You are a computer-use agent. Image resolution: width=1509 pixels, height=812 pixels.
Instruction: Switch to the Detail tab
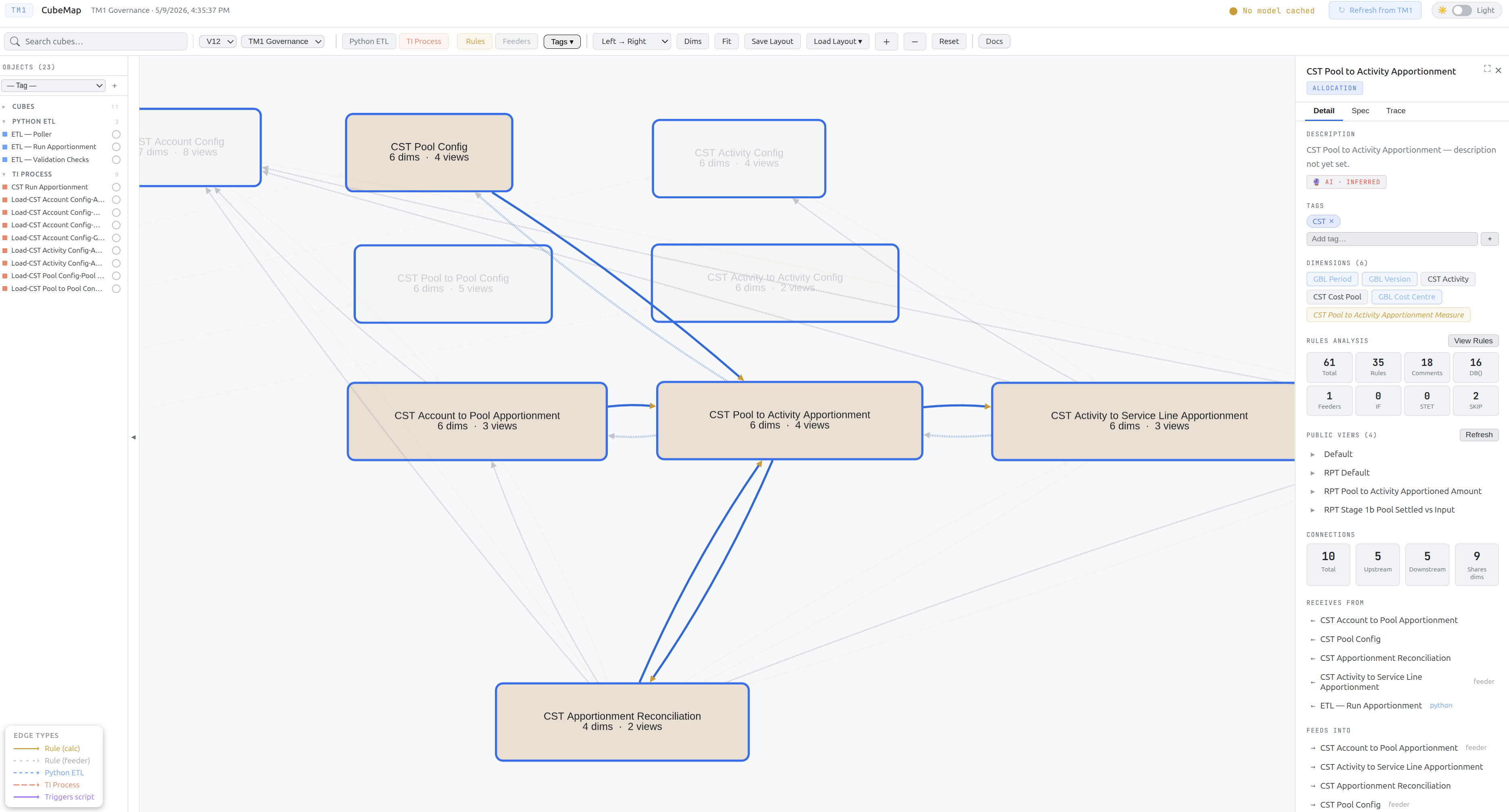(1324, 111)
